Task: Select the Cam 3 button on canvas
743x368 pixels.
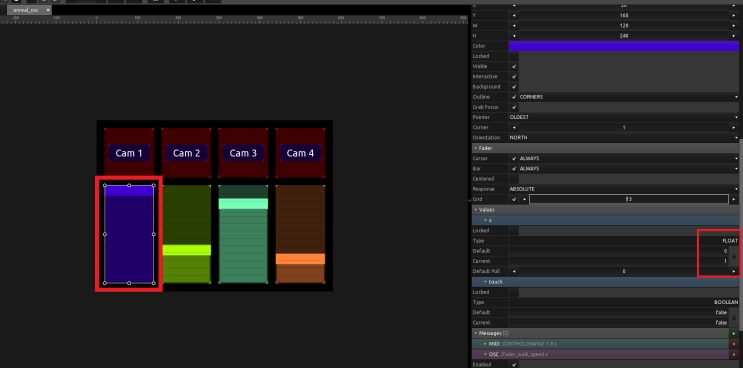Action: click(x=243, y=153)
